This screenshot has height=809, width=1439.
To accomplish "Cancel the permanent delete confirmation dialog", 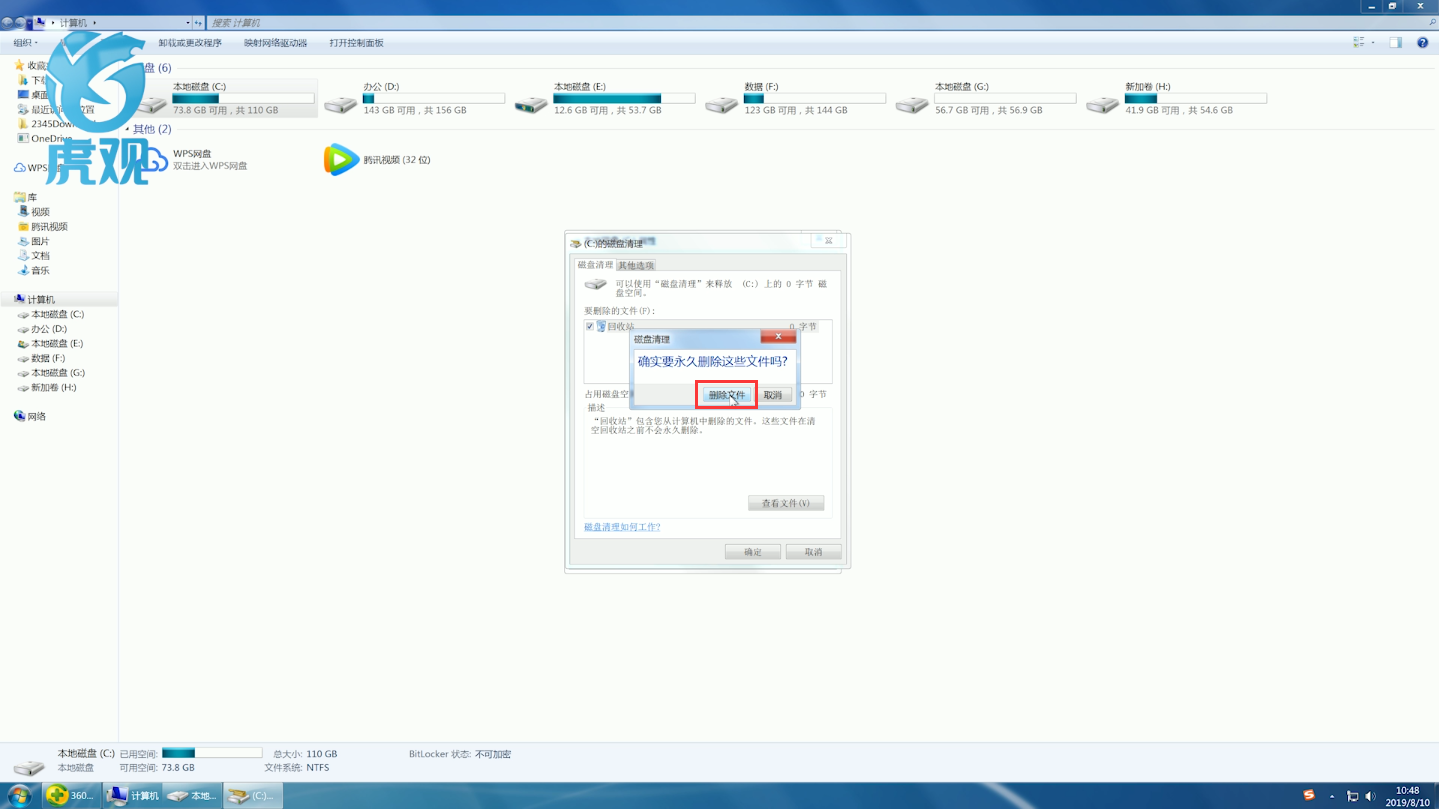I will point(773,395).
